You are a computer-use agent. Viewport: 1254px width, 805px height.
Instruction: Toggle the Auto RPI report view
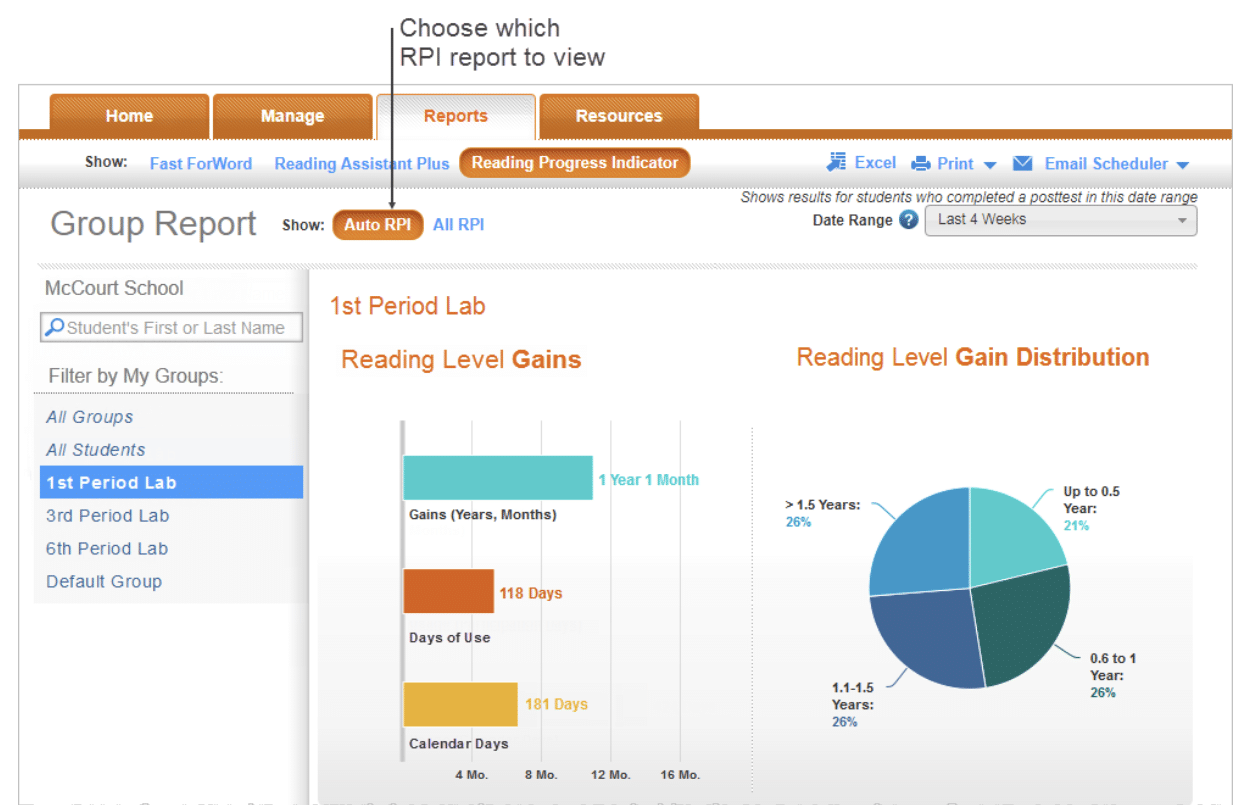click(x=377, y=225)
